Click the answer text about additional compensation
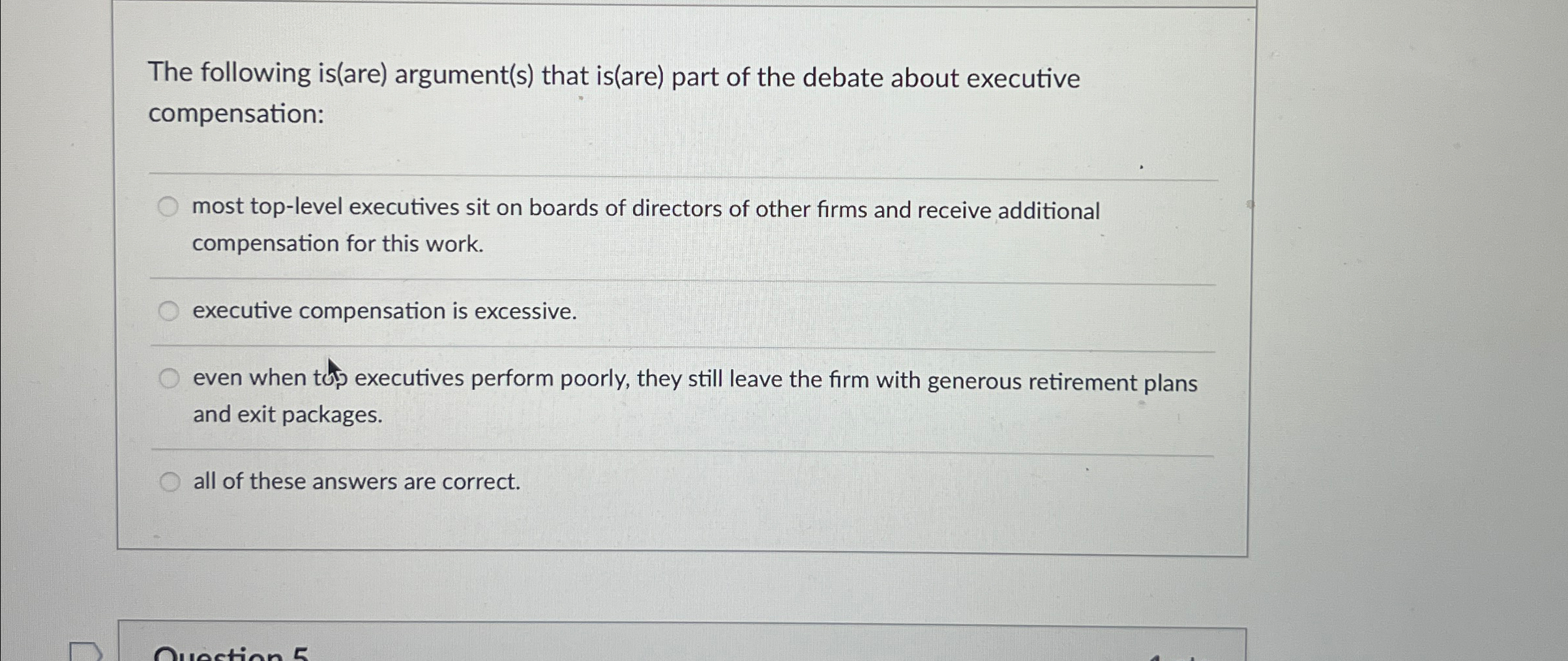Viewport: 1568px width, 661px height. tap(645, 209)
